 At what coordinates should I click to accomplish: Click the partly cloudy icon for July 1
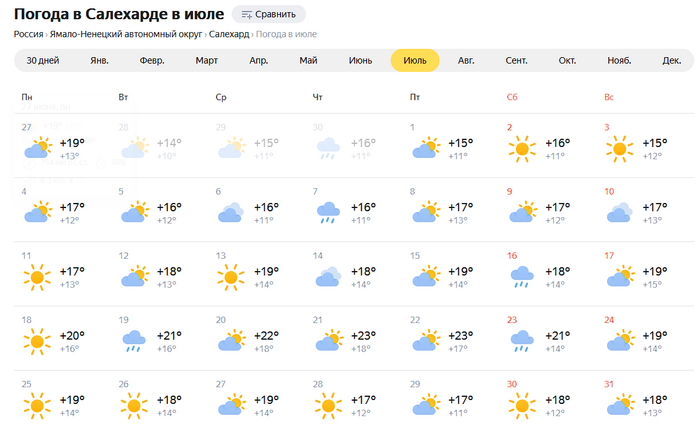pos(424,150)
